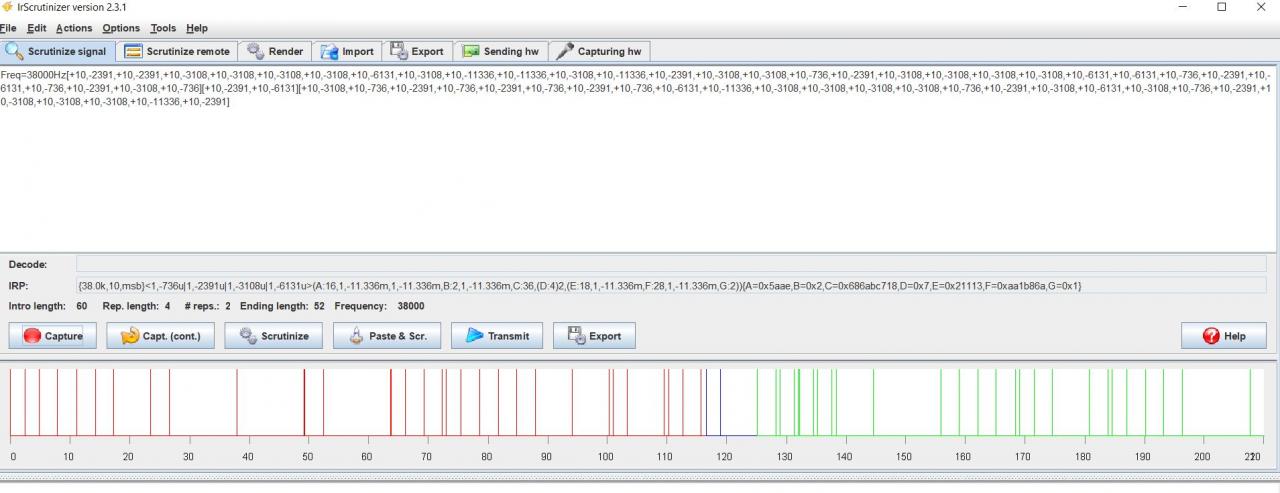
Task: Click the raw signal text area
Action: (639, 158)
